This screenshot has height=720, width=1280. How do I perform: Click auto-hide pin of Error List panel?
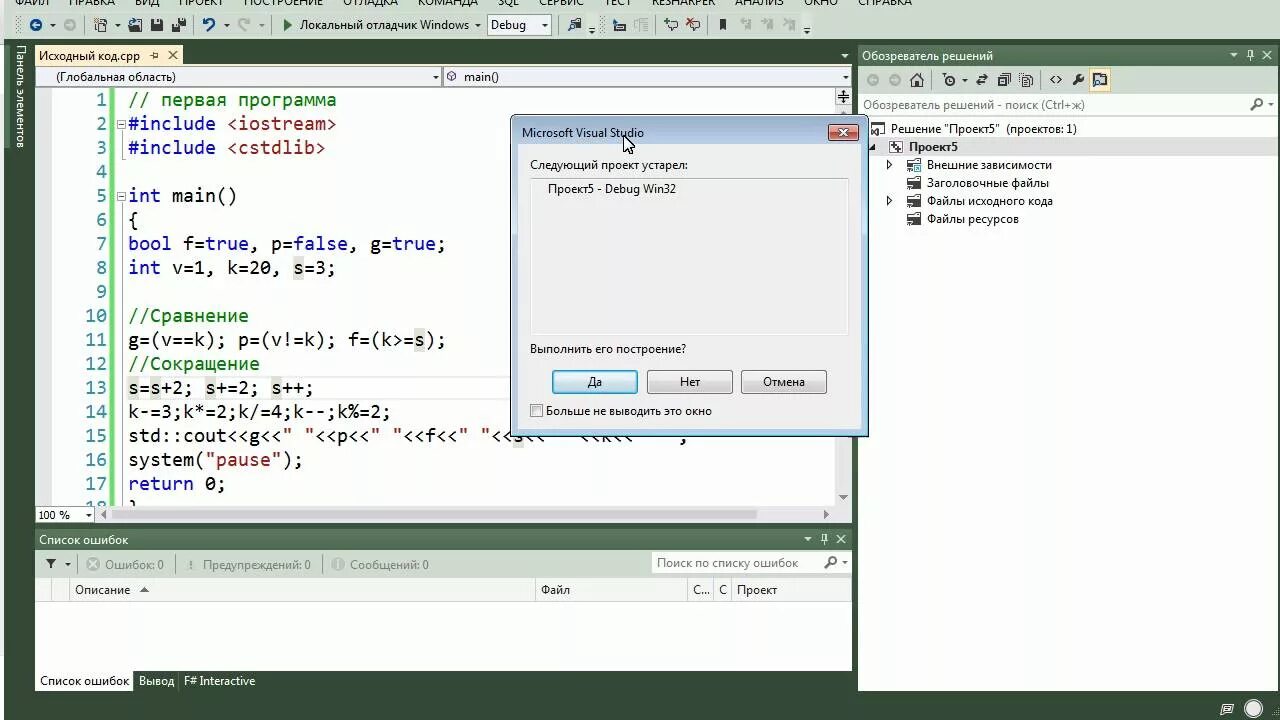(824, 539)
